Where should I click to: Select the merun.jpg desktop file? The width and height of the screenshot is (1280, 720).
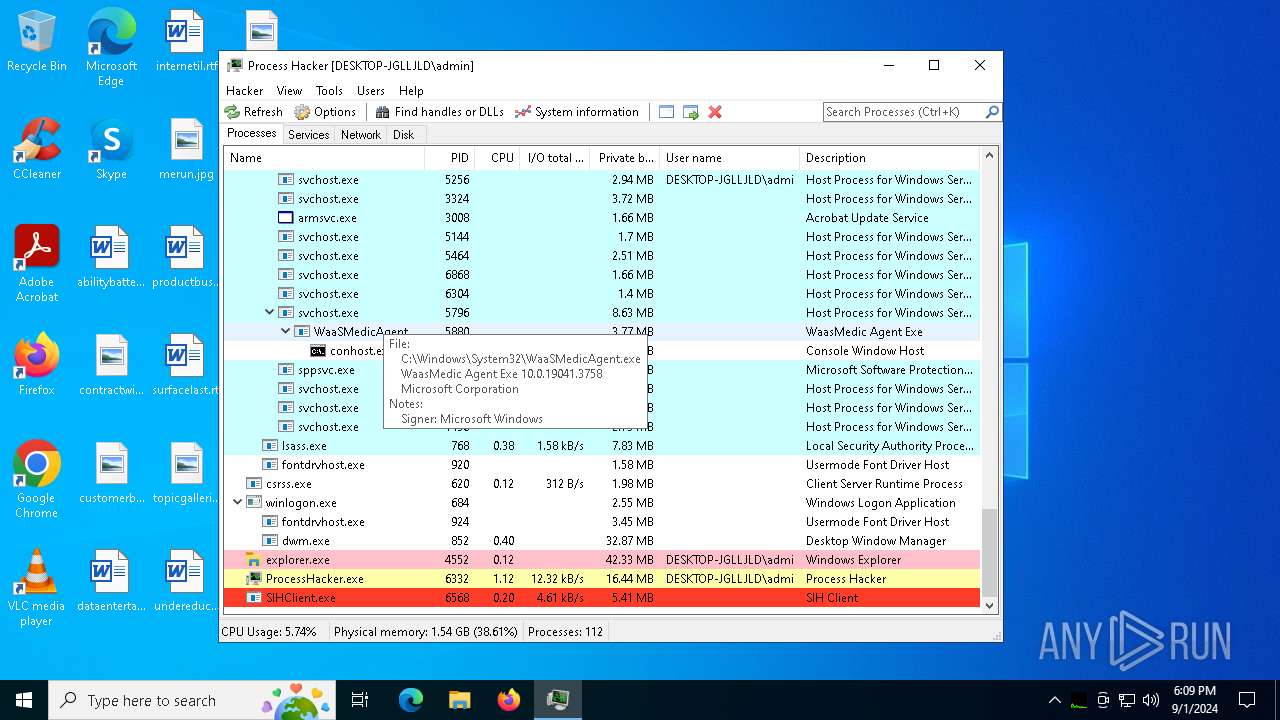click(187, 150)
